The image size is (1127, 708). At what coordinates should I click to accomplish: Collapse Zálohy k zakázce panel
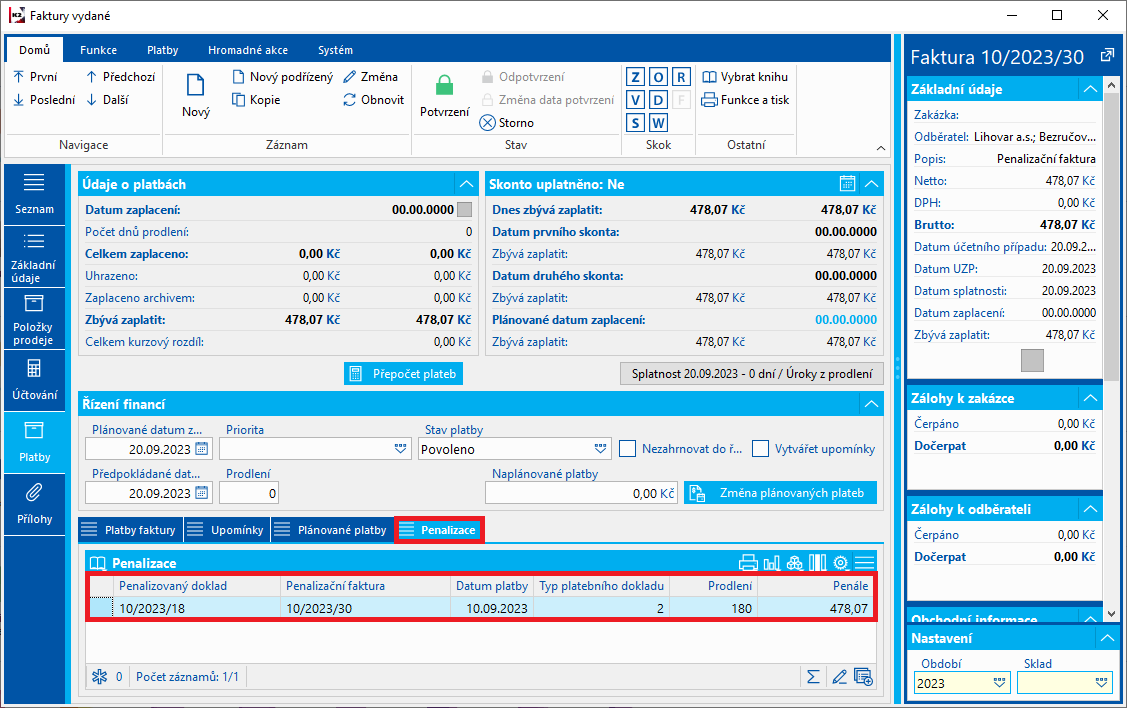[x=1090, y=398]
